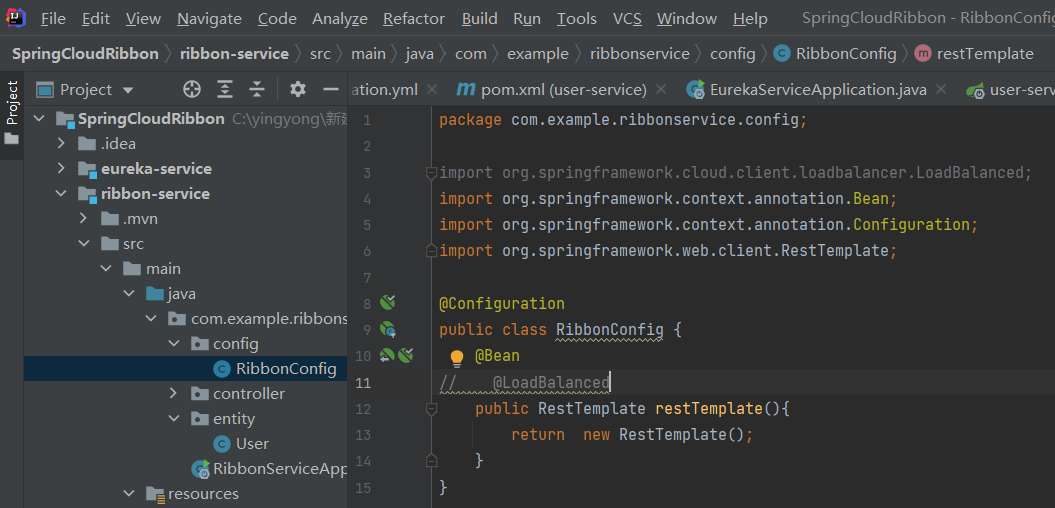The image size is (1055, 508).
Task: Collapse the ribbon-service module
Action: (x=61, y=194)
